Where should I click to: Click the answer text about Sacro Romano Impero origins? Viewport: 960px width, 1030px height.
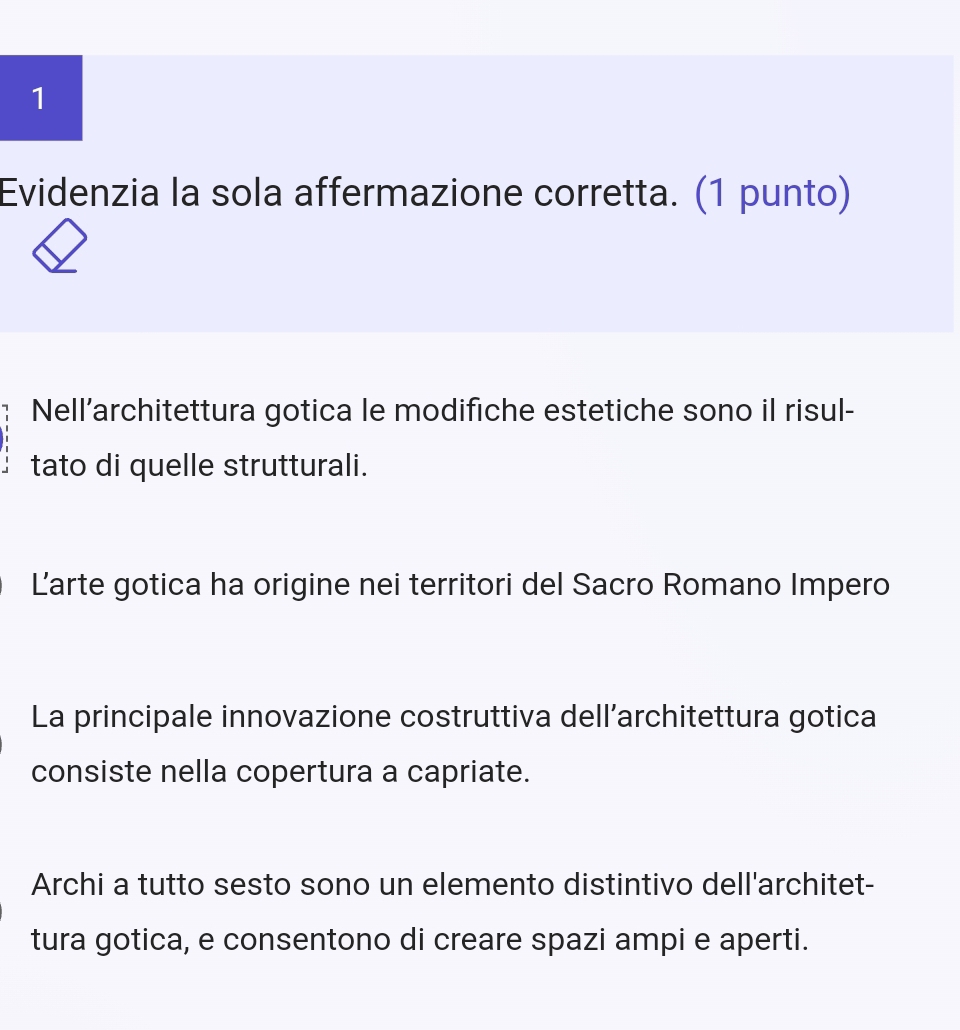tap(460, 584)
